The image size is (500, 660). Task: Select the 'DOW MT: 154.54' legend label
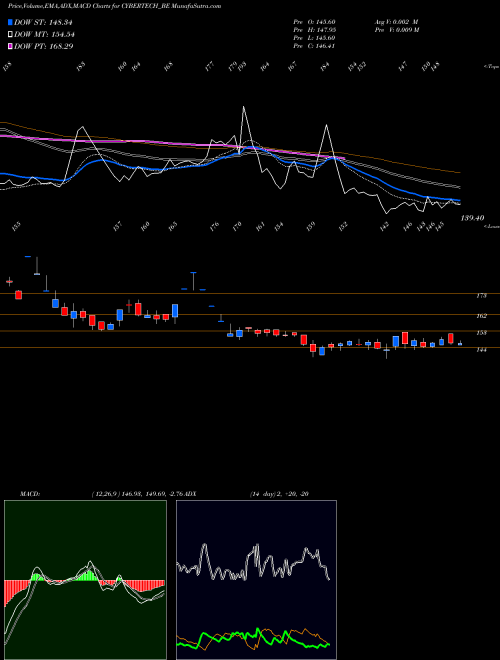coord(44,34)
